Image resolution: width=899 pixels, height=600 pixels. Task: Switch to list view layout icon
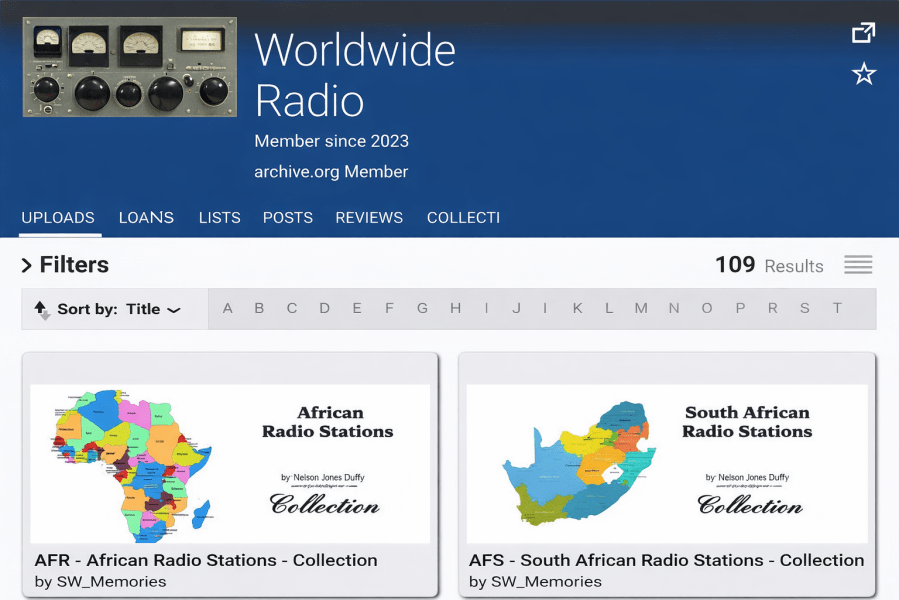point(857,265)
